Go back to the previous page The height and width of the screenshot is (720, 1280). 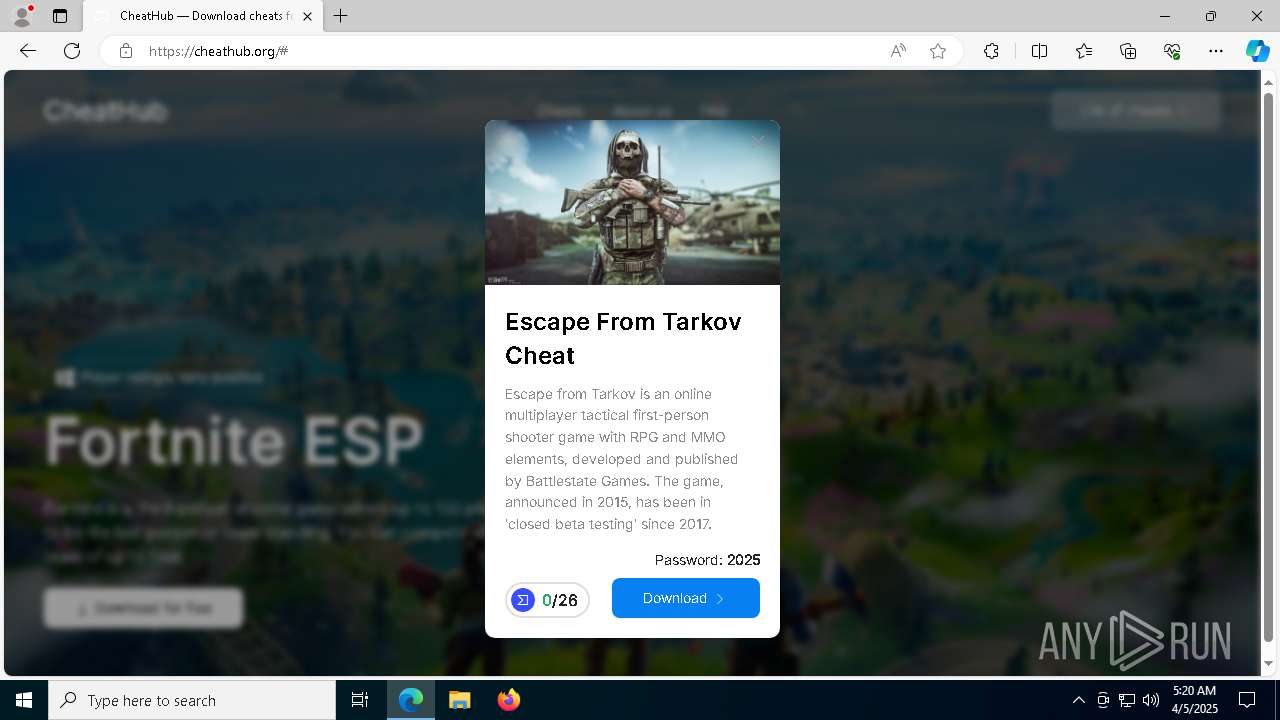click(28, 51)
